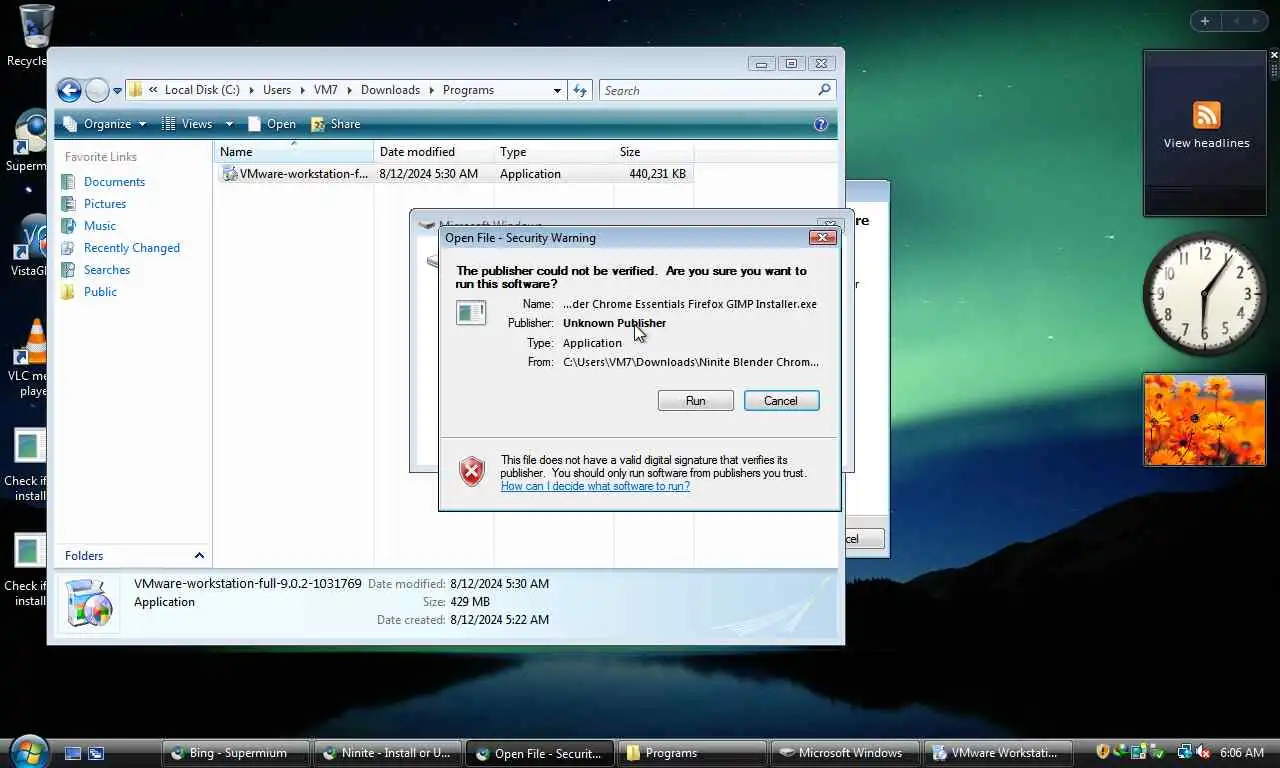Open 'How can I decide what software to run?' link
This screenshot has width=1280, height=768.
coord(595,486)
